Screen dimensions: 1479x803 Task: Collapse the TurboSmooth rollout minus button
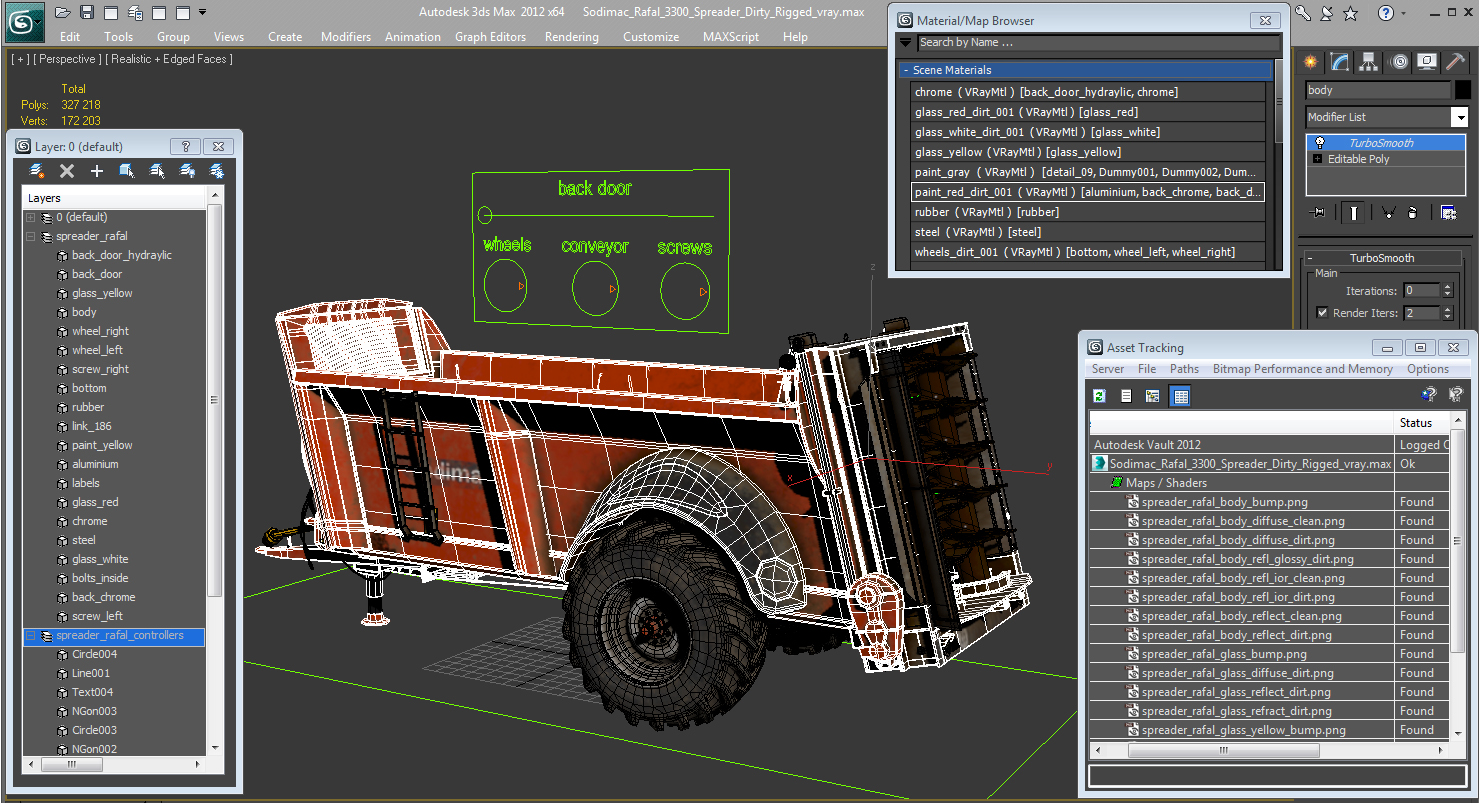coord(1310,258)
